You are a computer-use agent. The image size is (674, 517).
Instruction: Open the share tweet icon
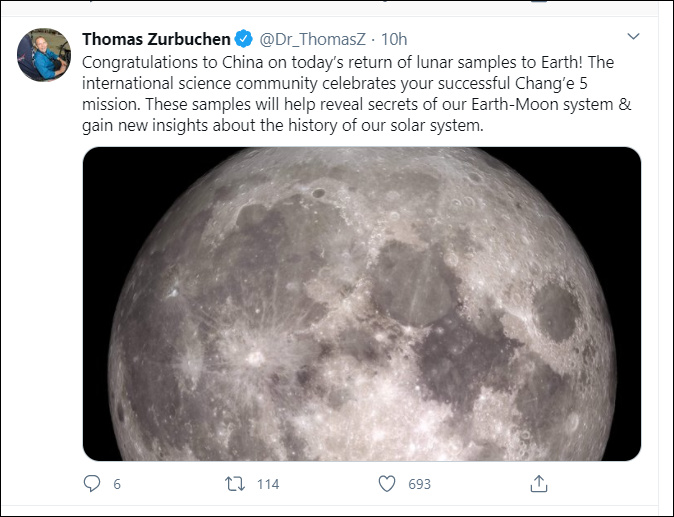[538, 484]
